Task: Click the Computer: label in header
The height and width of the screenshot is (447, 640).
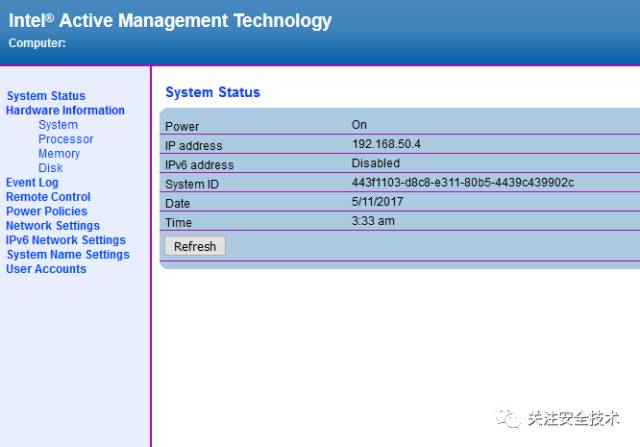Action: click(37, 43)
